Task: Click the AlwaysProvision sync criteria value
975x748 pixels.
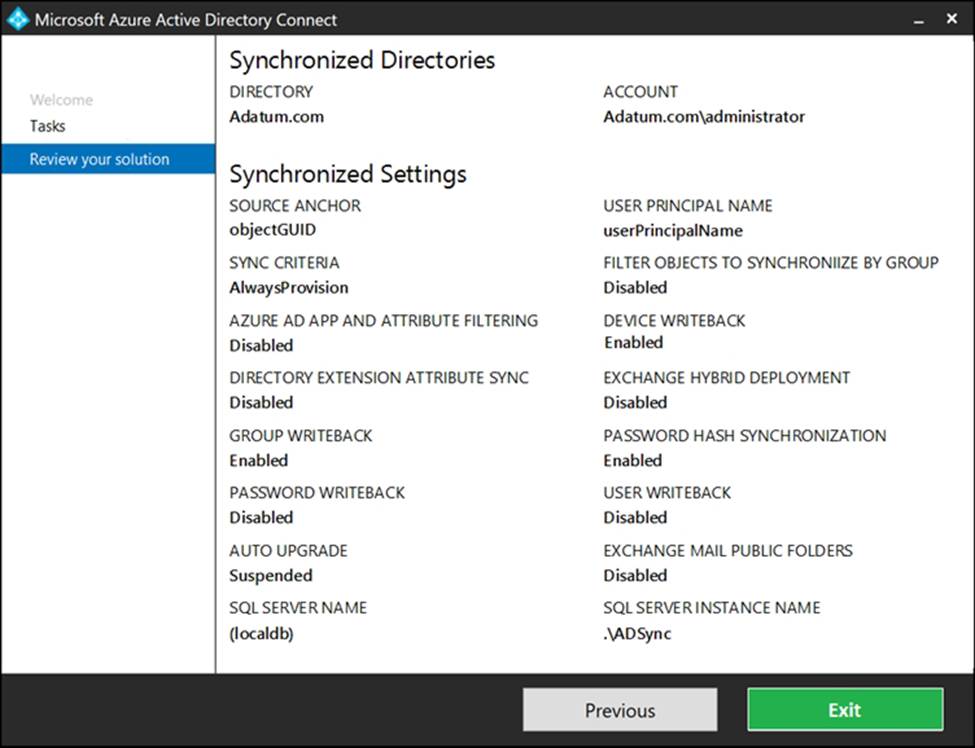Action: coord(289,287)
